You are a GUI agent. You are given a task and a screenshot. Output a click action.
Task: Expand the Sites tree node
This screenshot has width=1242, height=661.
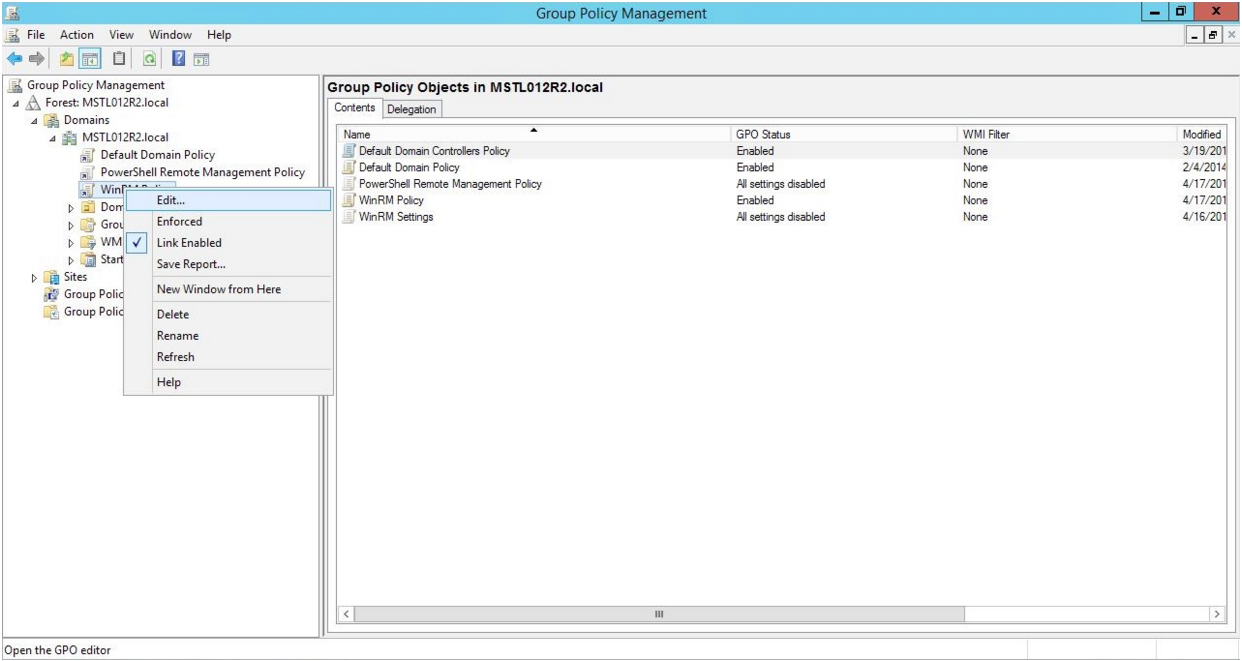coord(32,277)
